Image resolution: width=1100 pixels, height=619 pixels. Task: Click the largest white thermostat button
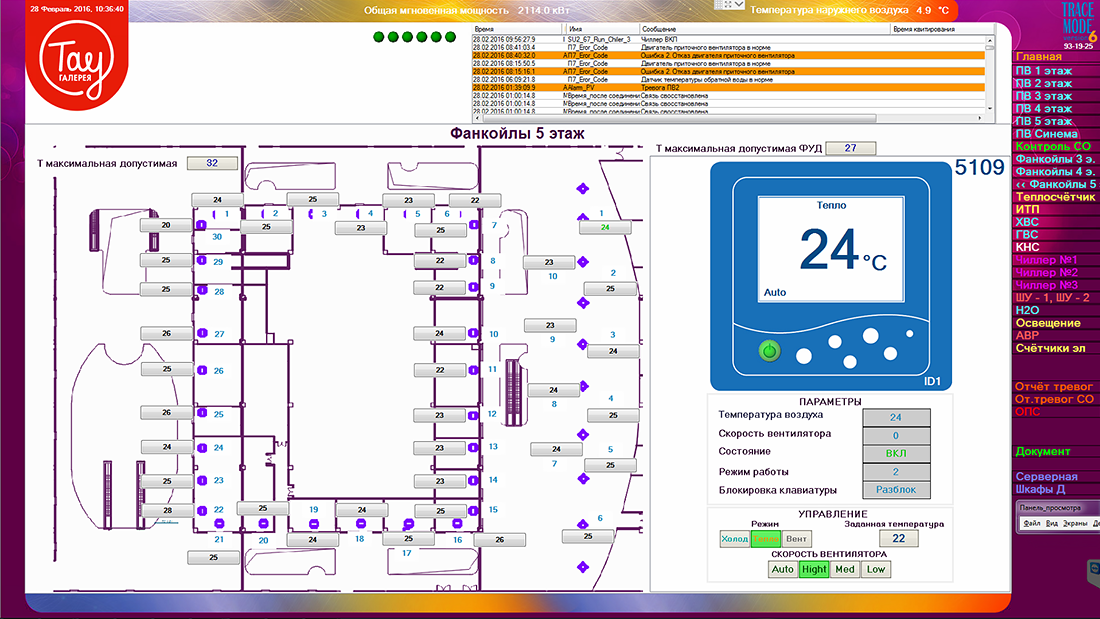(x=871, y=336)
